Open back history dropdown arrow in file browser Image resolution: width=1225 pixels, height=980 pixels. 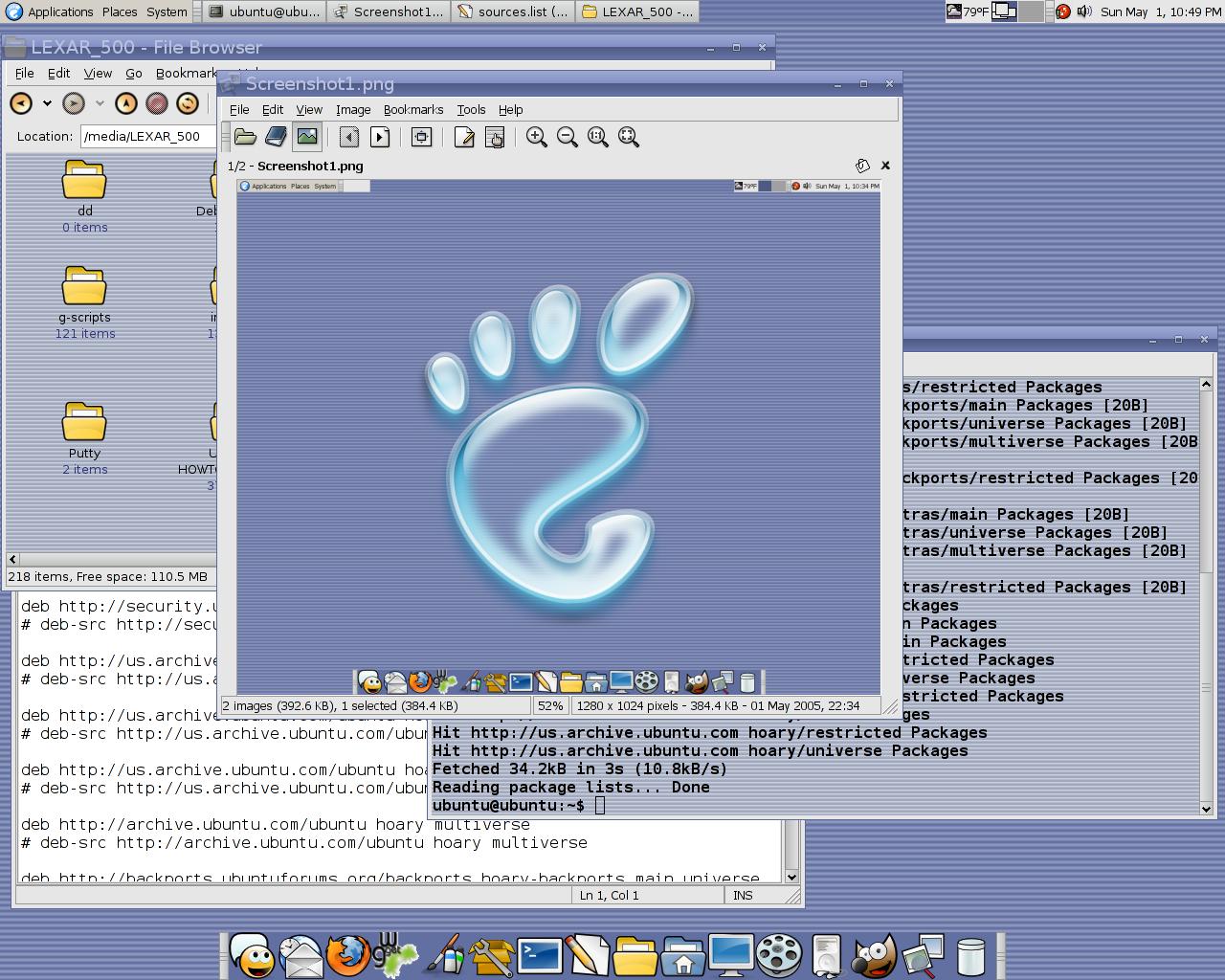[46, 103]
